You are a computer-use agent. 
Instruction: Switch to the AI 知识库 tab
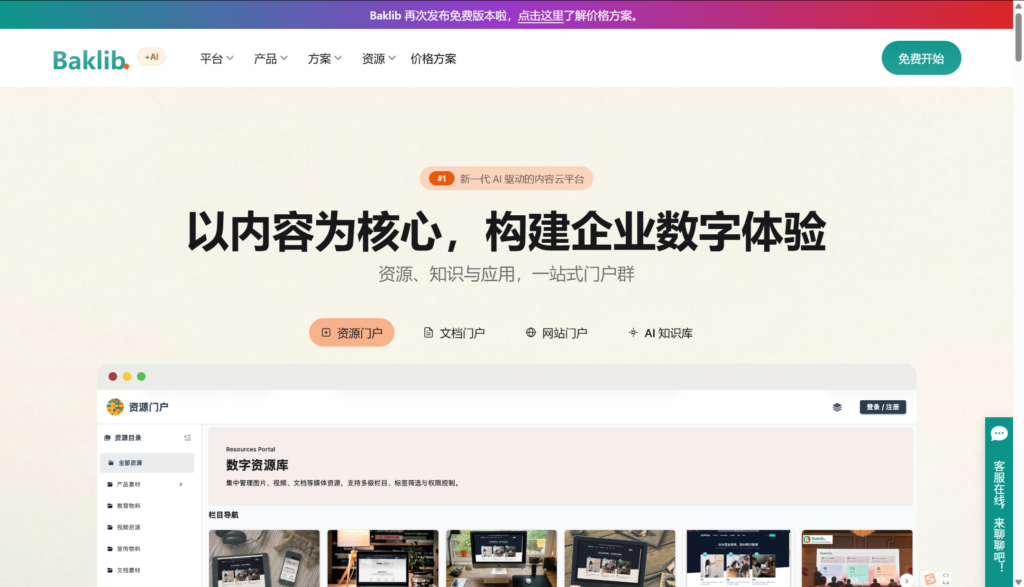660,332
